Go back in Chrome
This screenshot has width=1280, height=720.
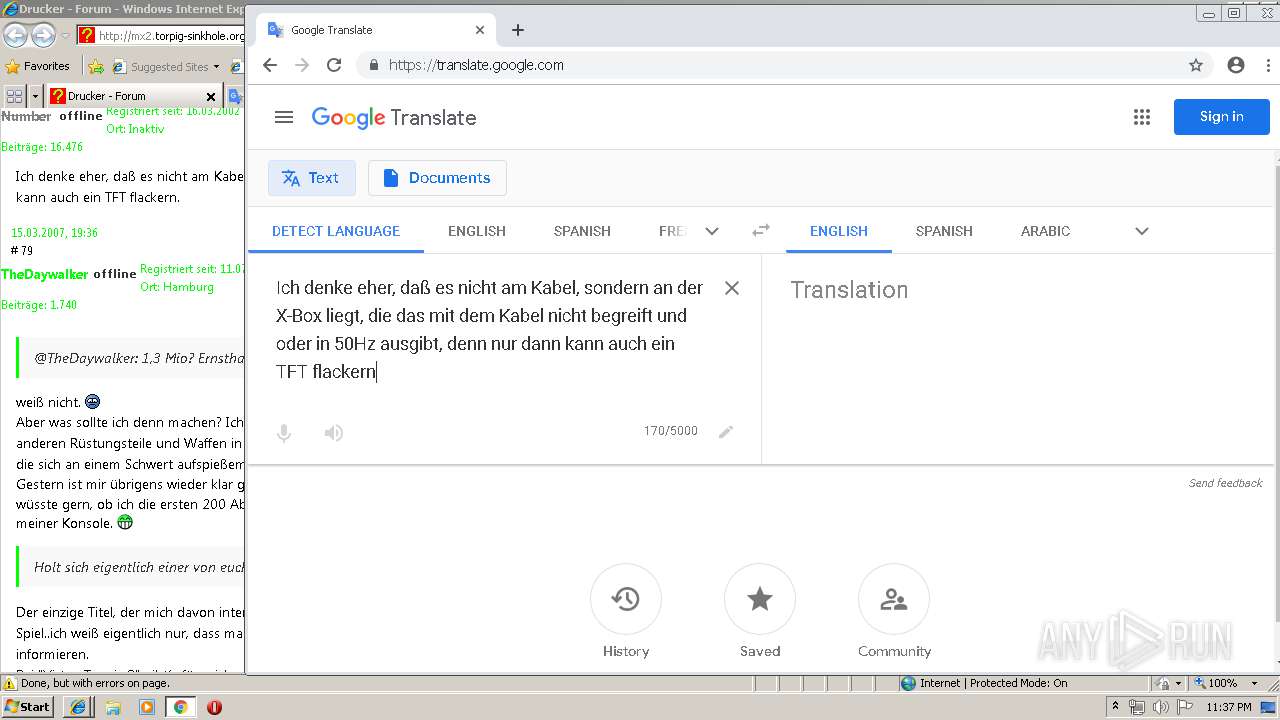pos(270,65)
